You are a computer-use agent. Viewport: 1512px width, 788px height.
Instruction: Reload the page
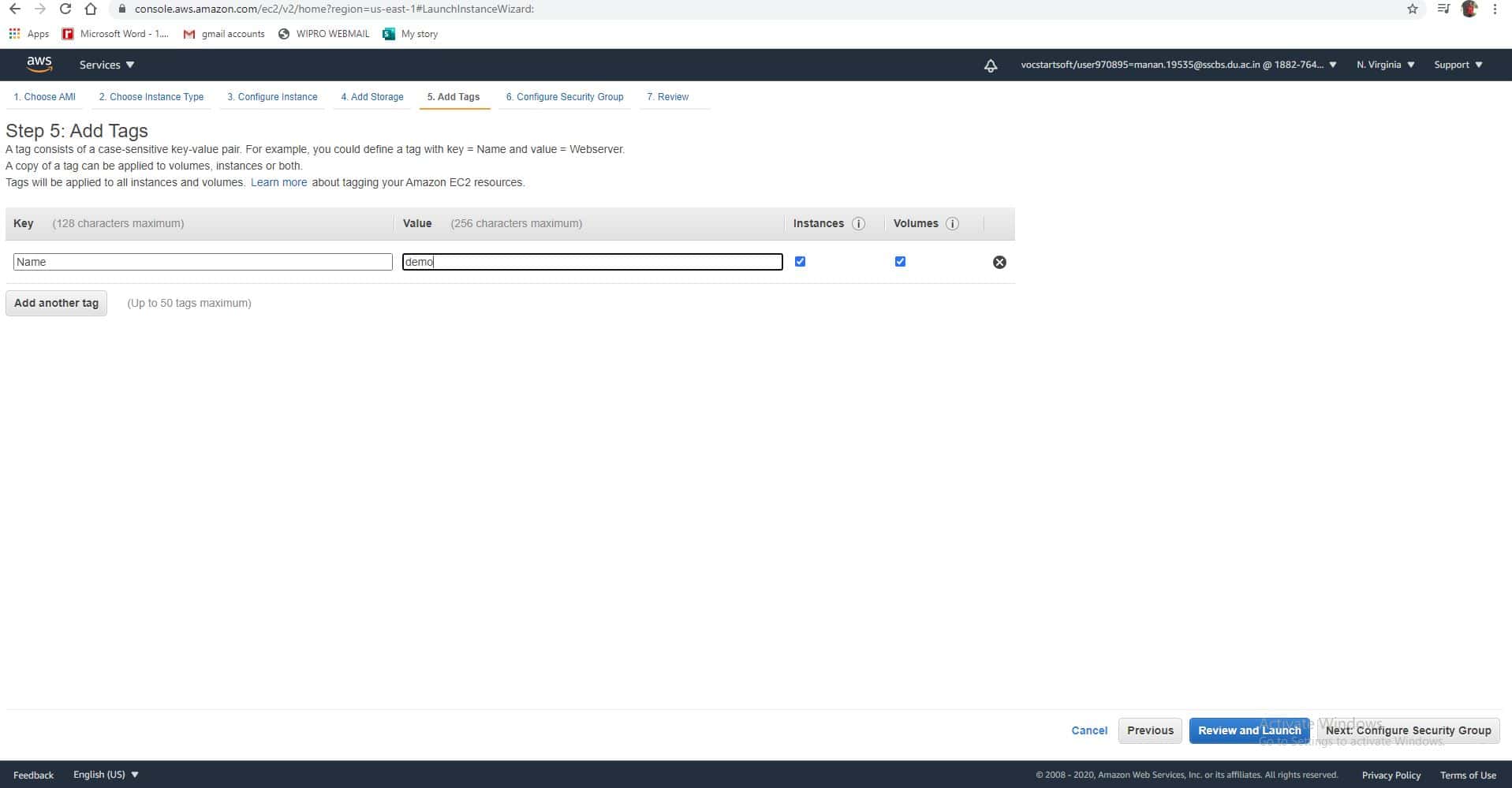tap(65, 9)
